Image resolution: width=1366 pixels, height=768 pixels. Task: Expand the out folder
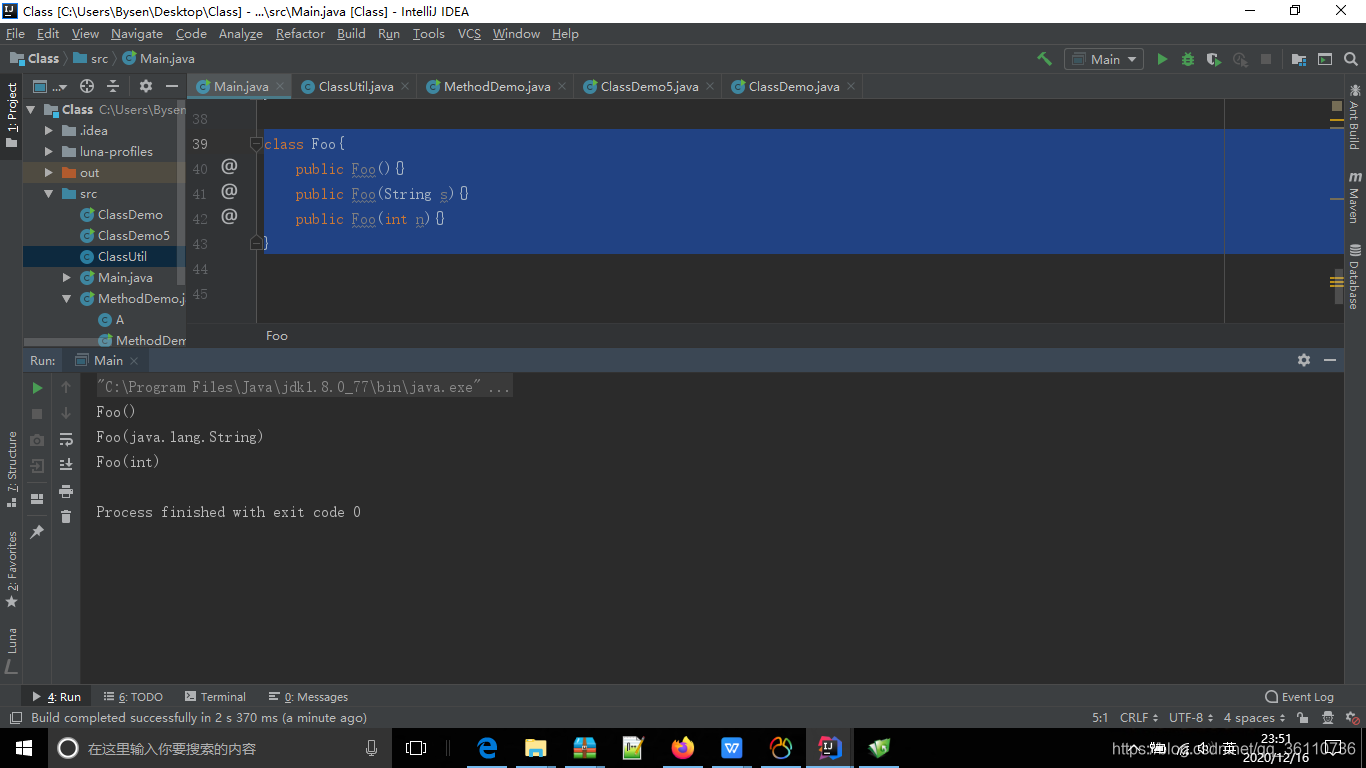click(x=48, y=172)
